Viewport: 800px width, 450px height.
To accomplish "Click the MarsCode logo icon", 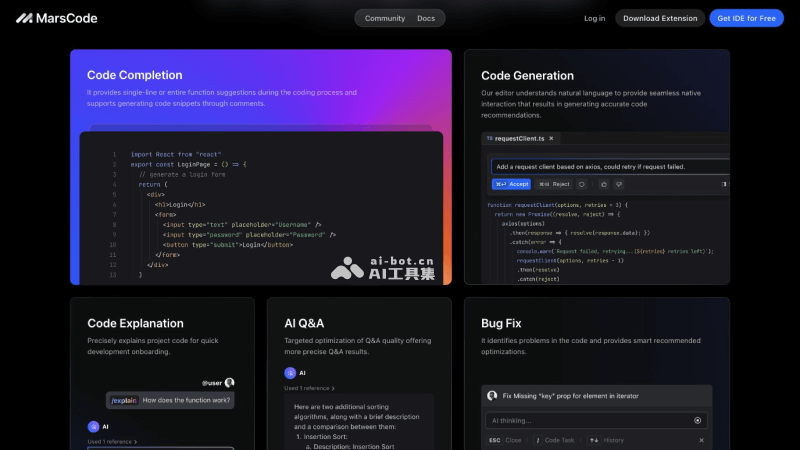I will click(23, 18).
